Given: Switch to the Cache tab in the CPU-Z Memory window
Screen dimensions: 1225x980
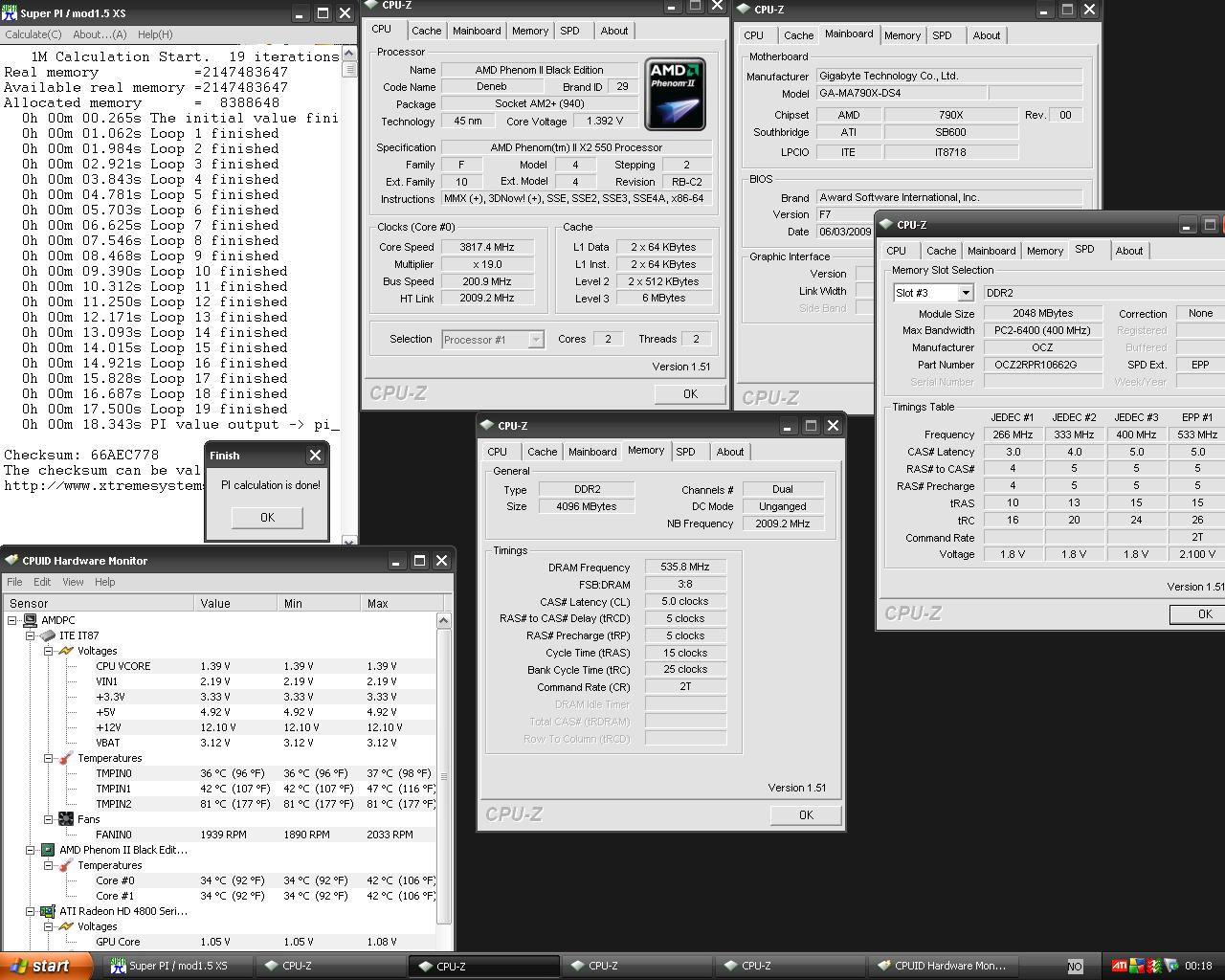Looking at the screenshot, I should [542, 452].
